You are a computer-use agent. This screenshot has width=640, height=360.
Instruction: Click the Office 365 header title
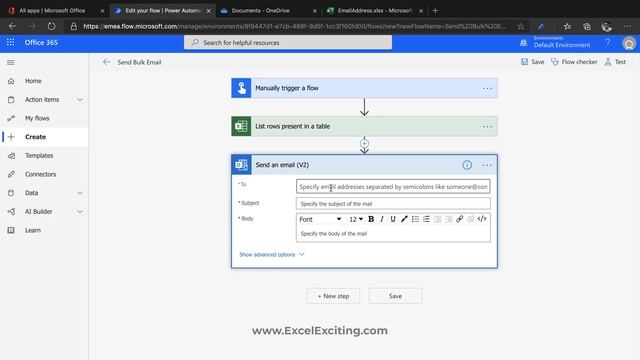tap(41, 42)
